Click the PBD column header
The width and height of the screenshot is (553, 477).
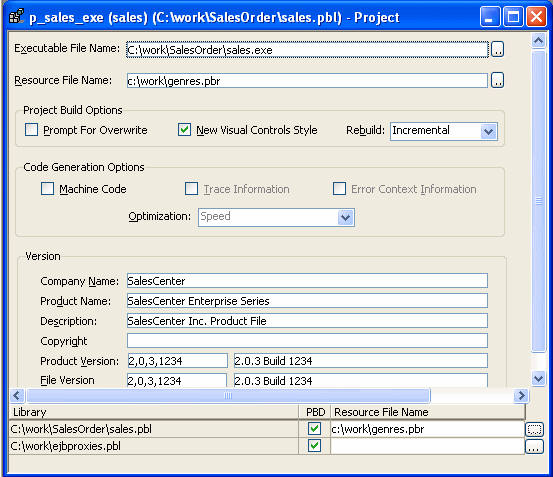(315, 412)
